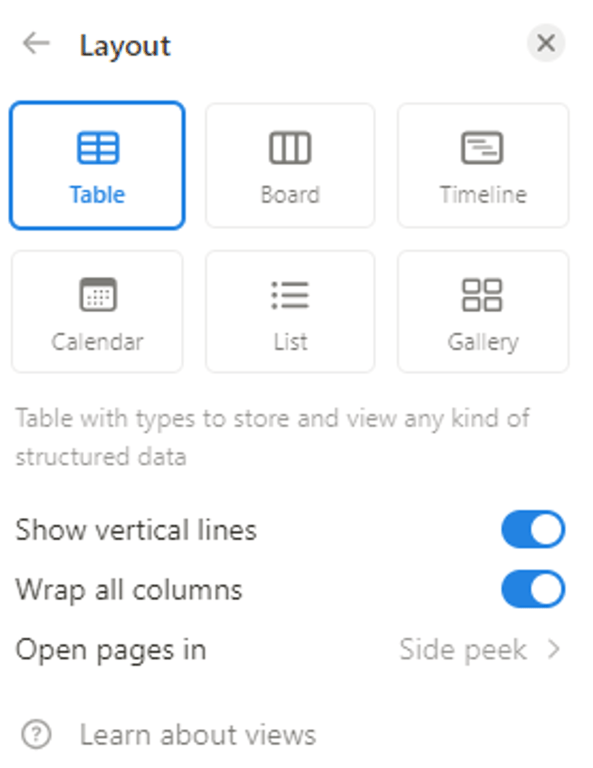Viewport: 593px width, 768px height.
Task: Click the Board label text
Action: click(290, 194)
